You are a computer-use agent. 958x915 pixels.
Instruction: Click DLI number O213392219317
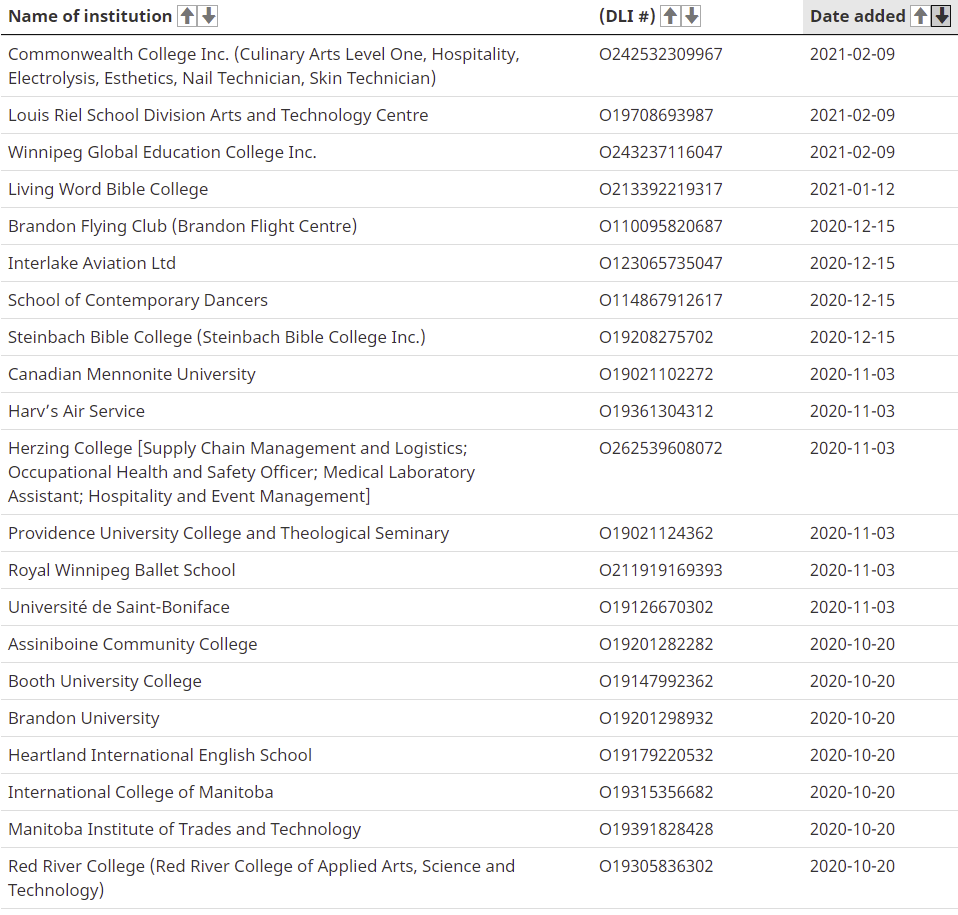coord(660,189)
